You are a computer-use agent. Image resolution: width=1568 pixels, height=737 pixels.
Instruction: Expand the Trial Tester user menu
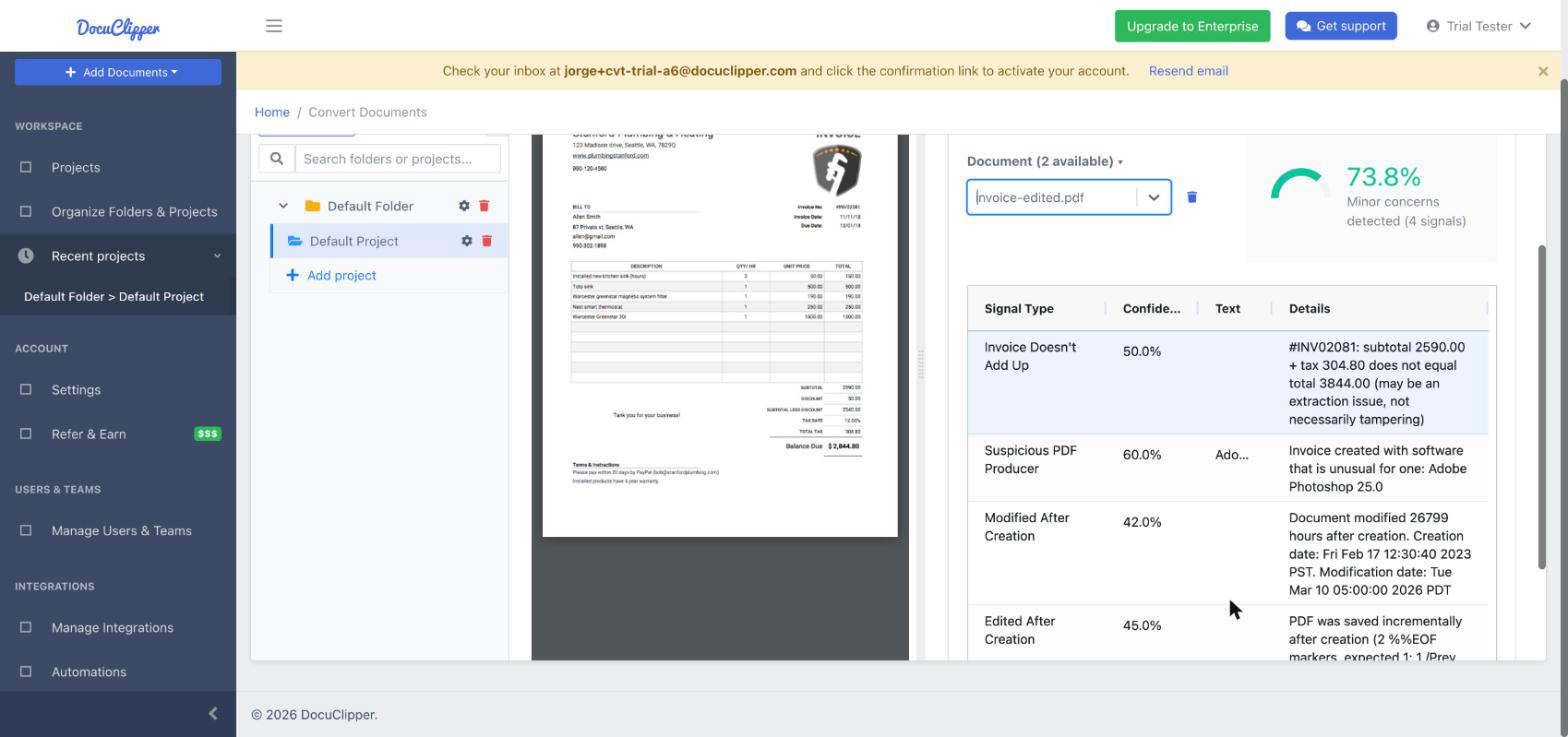pyautogui.click(x=1478, y=26)
